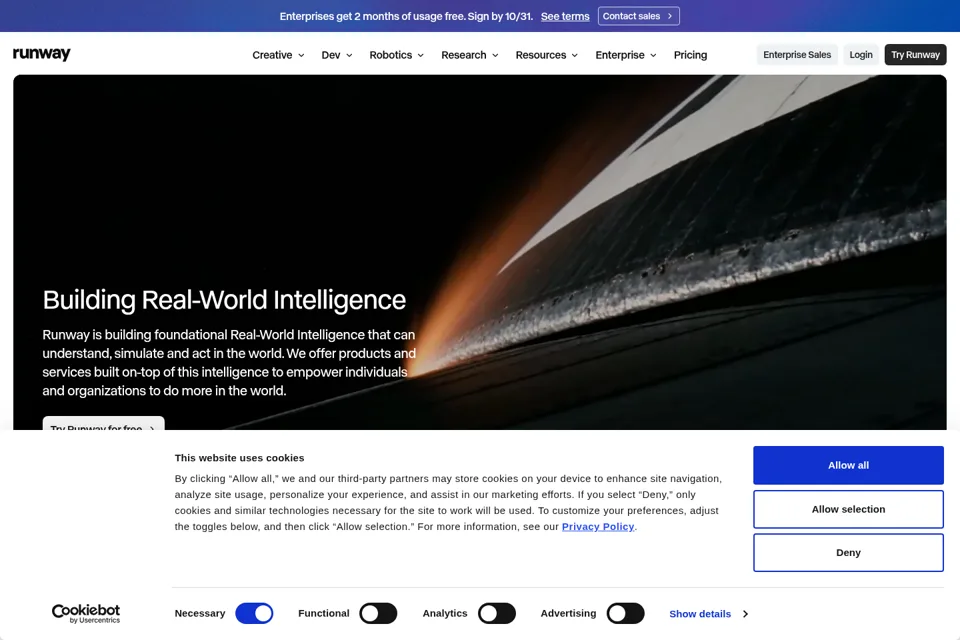Open the Enterprise dropdown chevron
This screenshot has width=960, height=640.
pyautogui.click(x=653, y=55)
